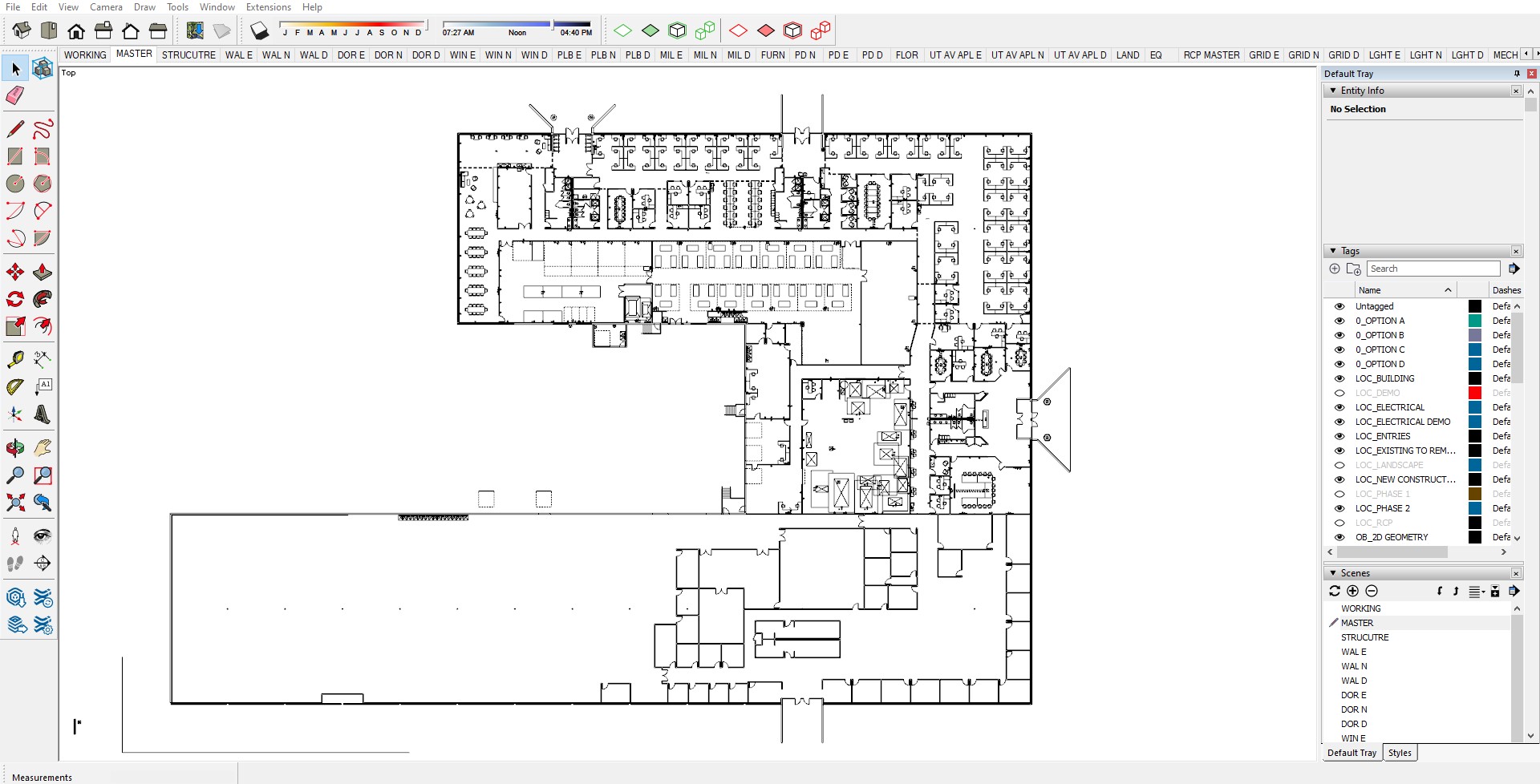Screen dimensions: 1540x784
Task: Select the Eraser tool
Action: tap(14, 96)
